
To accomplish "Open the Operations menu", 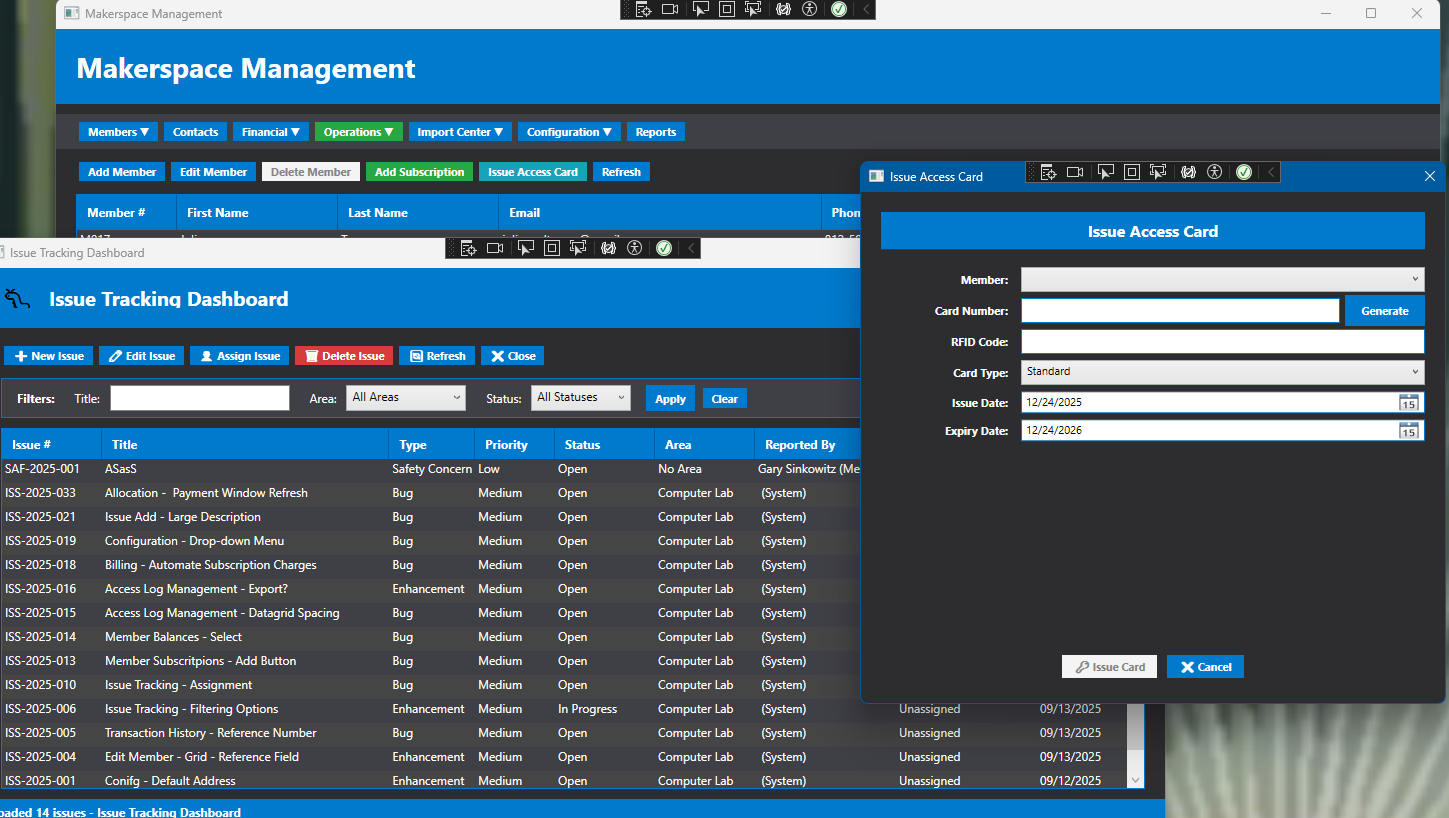I will coord(358,131).
